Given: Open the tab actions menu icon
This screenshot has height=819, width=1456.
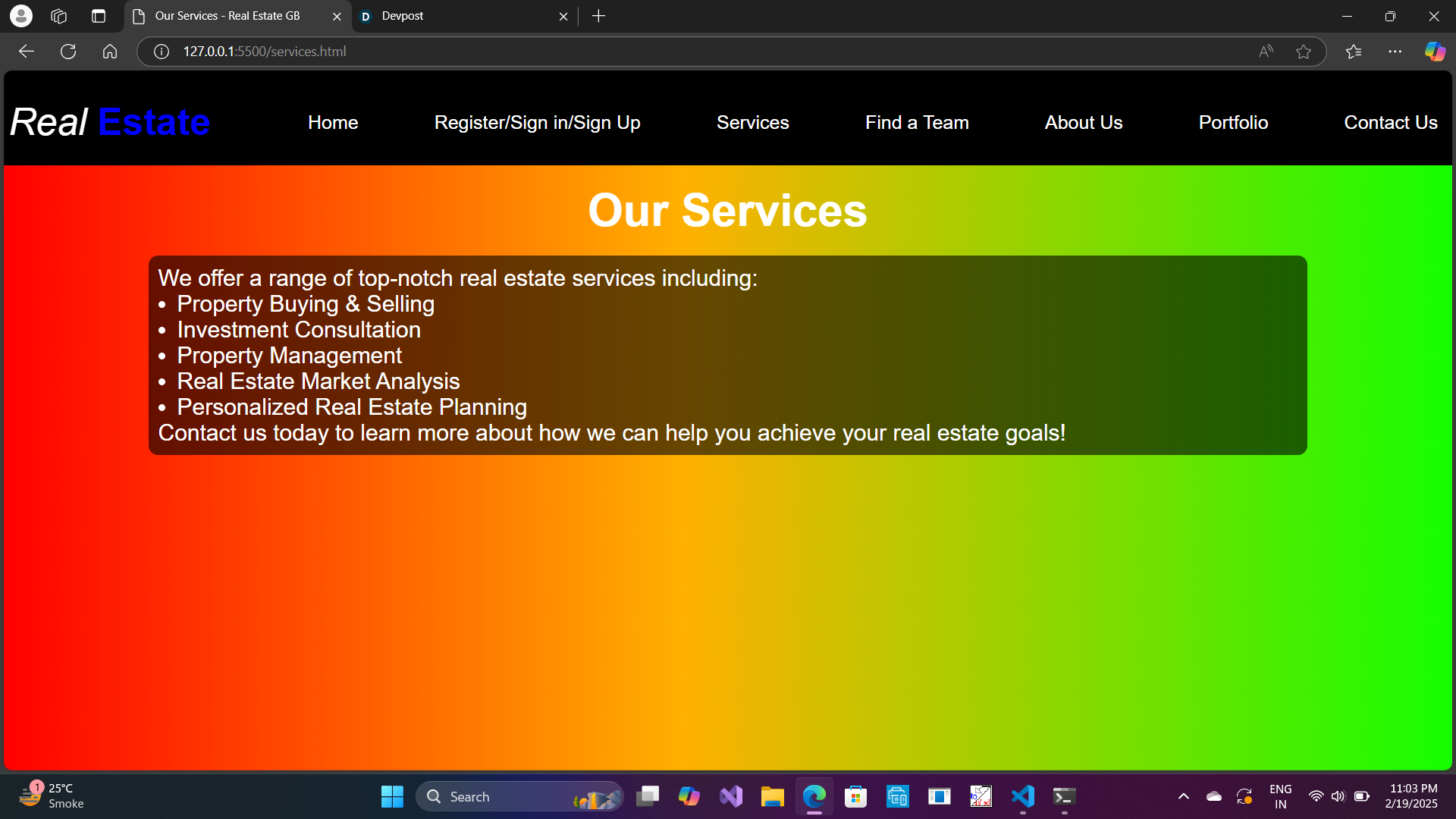Looking at the screenshot, I should click(x=99, y=16).
